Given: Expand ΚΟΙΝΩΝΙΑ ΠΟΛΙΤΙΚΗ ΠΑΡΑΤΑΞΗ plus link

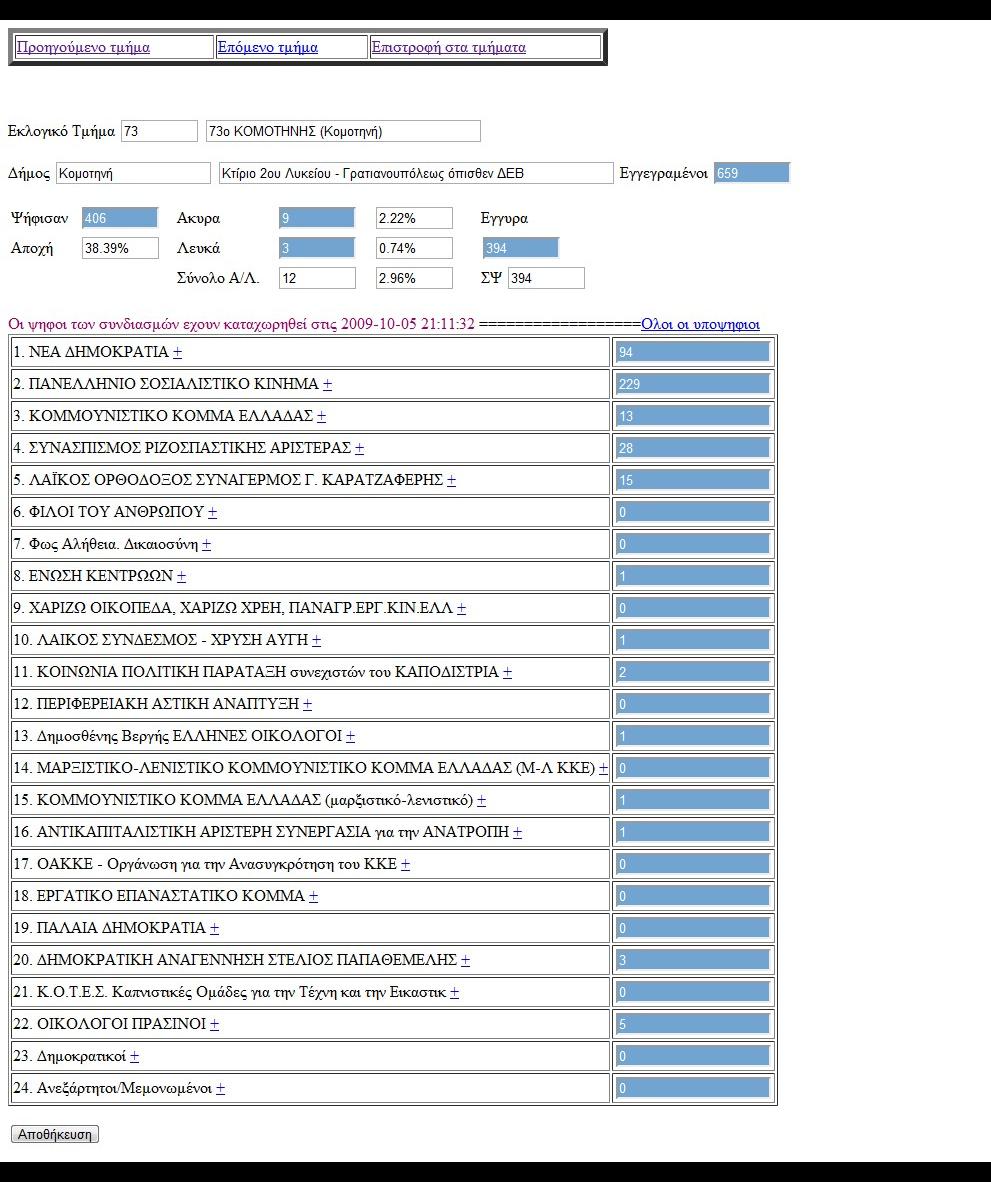Looking at the screenshot, I should coord(507,672).
